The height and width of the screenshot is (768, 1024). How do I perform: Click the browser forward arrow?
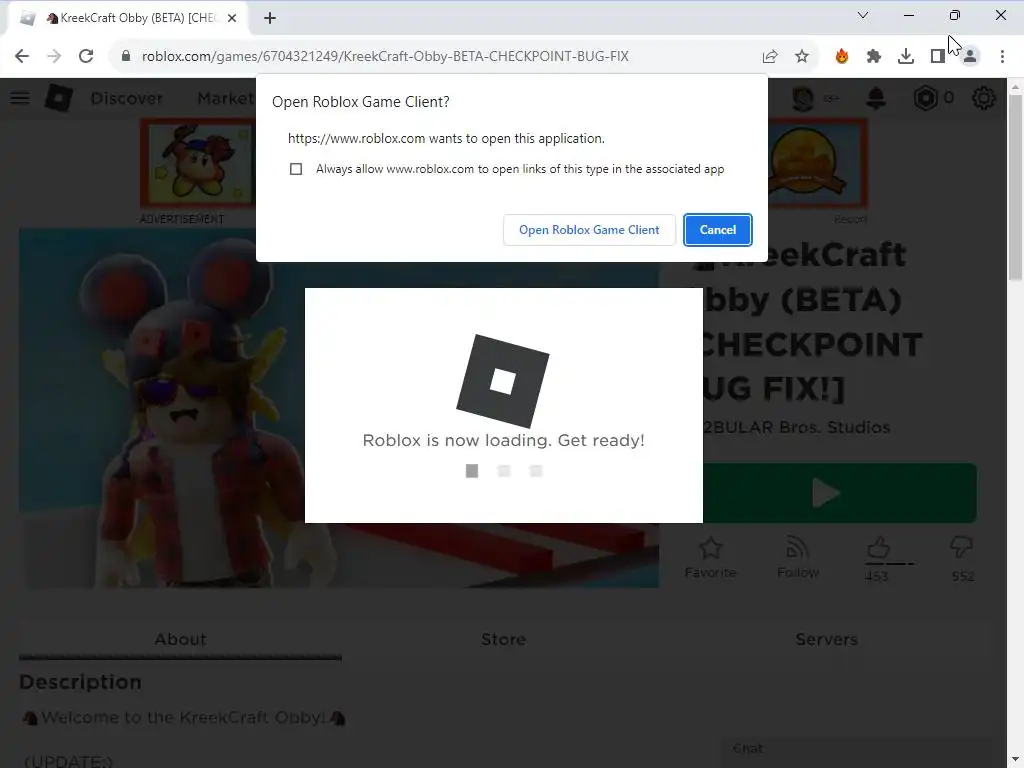(54, 56)
